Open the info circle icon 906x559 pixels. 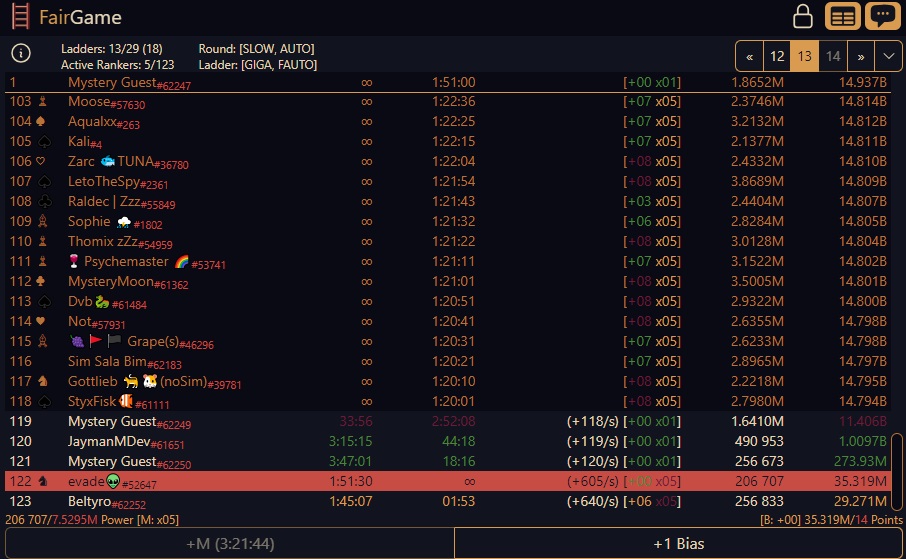20,54
